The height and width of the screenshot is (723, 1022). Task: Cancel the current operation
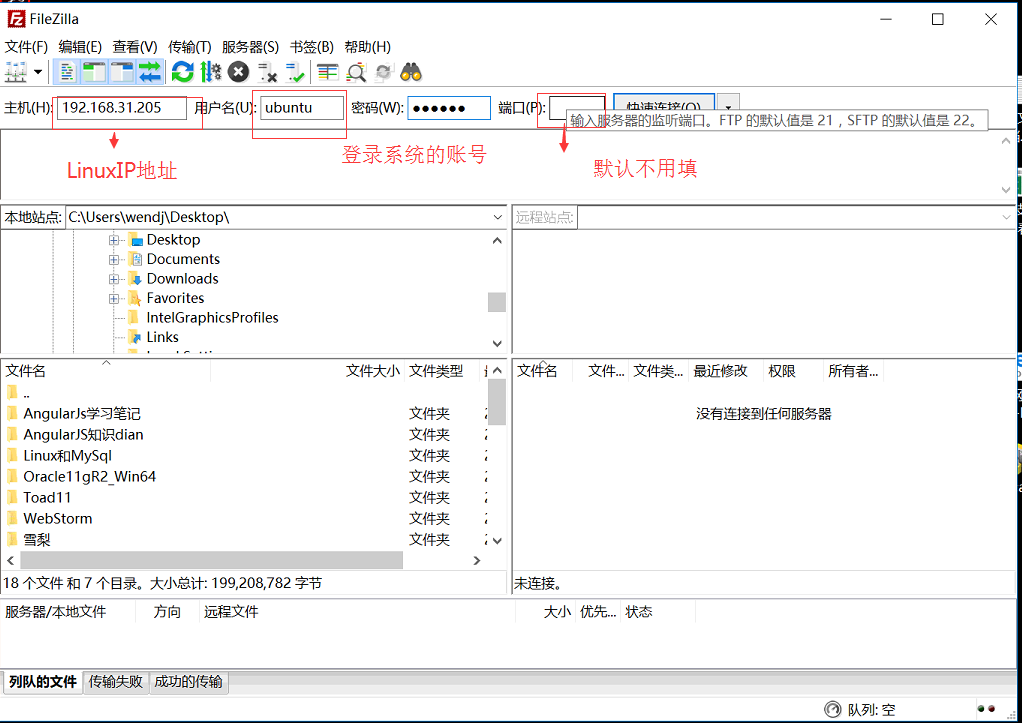[239, 72]
